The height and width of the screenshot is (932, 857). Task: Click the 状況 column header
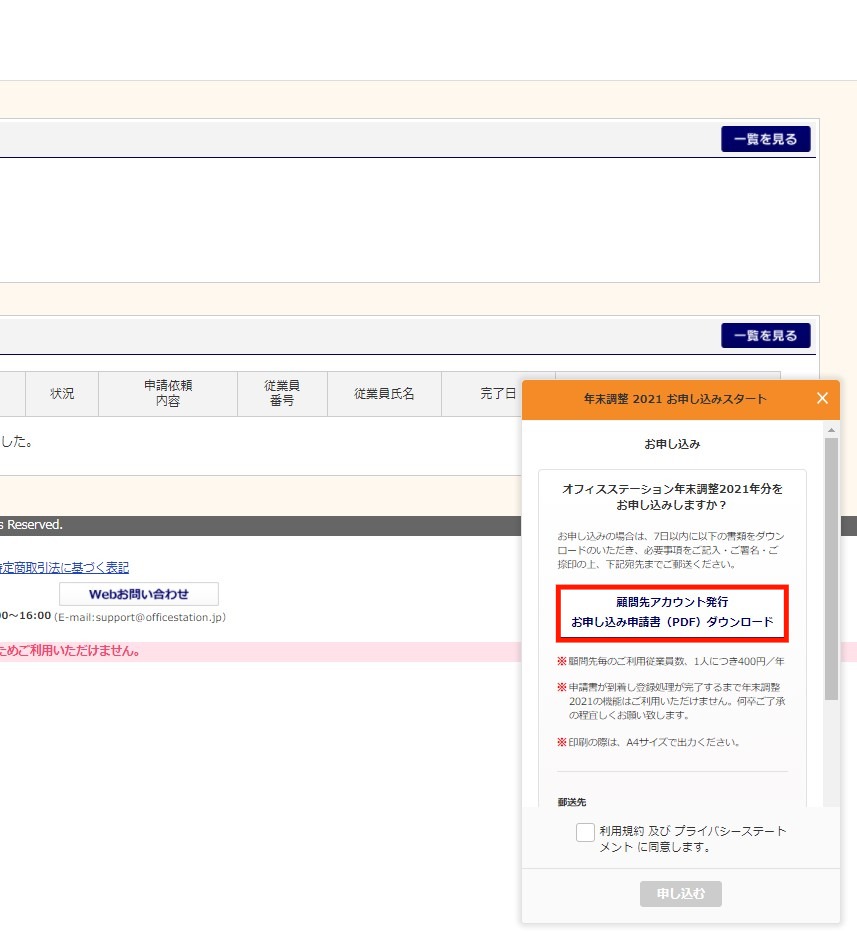[x=62, y=394]
